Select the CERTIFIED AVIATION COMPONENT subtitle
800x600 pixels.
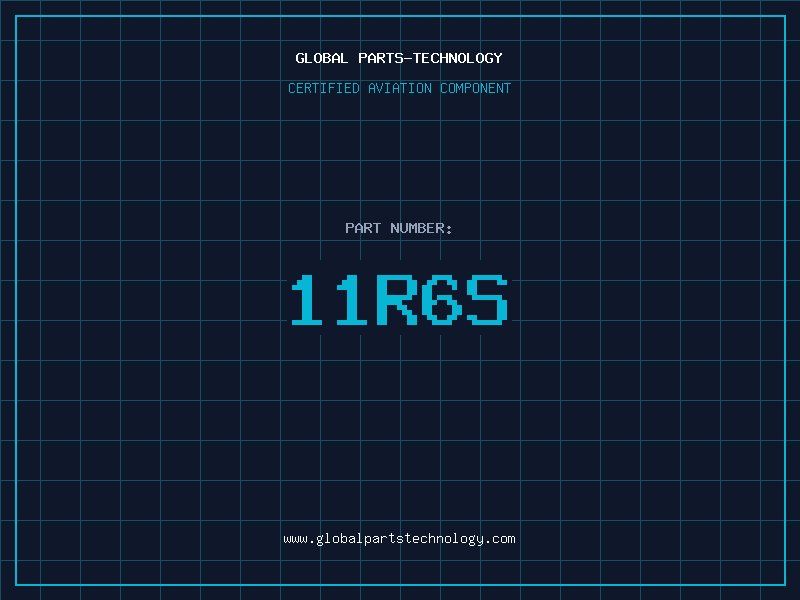(399, 88)
